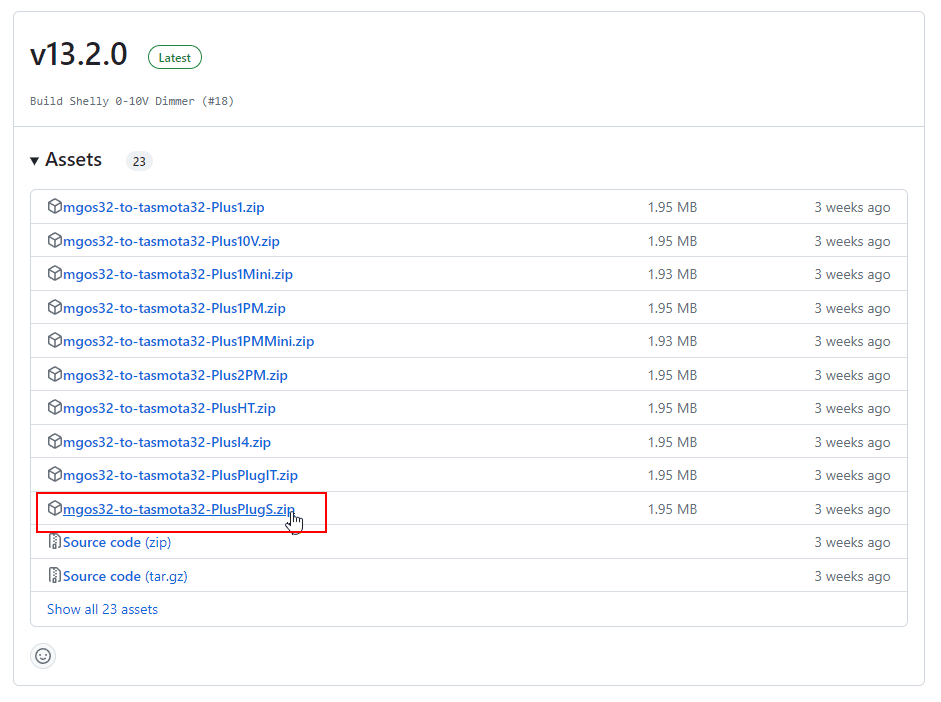Viewport: 941px width, 702px height.
Task: Click the green Latest release badge
Action: [x=175, y=58]
